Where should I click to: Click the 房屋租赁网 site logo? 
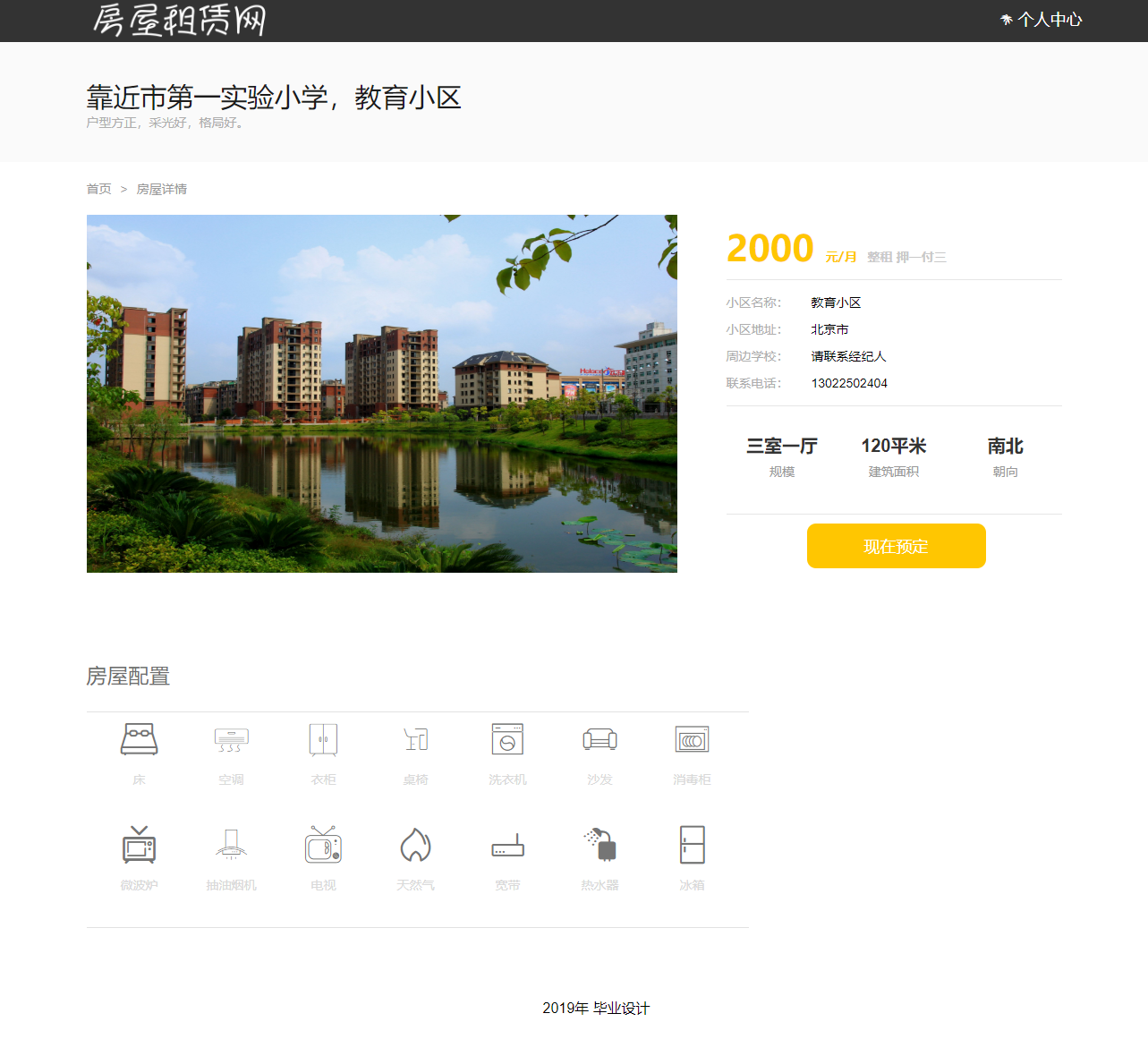click(x=176, y=21)
